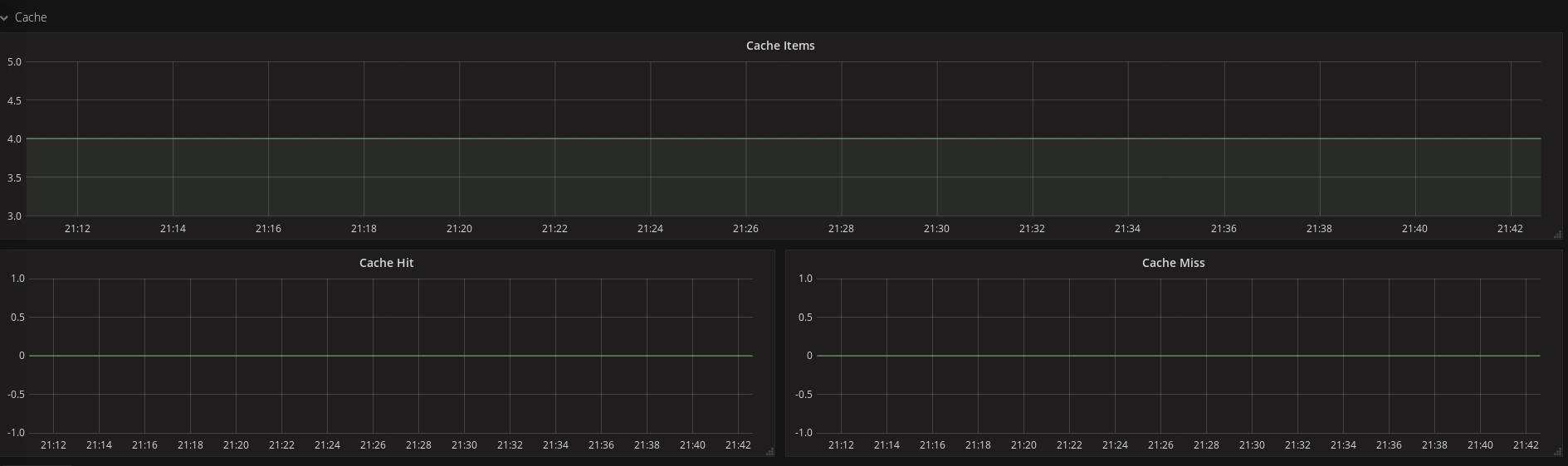Click the 21:36 time label in Cache Items

[x=1224, y=229]
